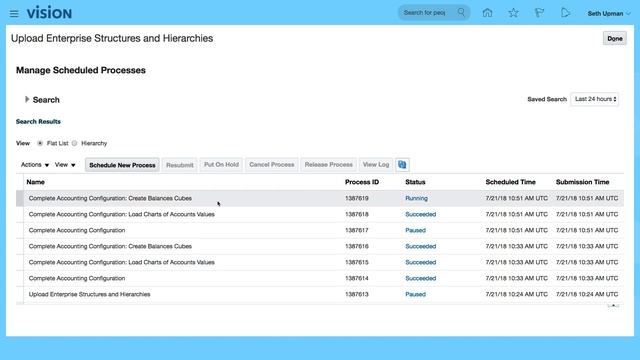Viewport: 640px width, 360px height.
Task: Open the notifications icon
Action: pyautogui.click(x=565, y=13)
